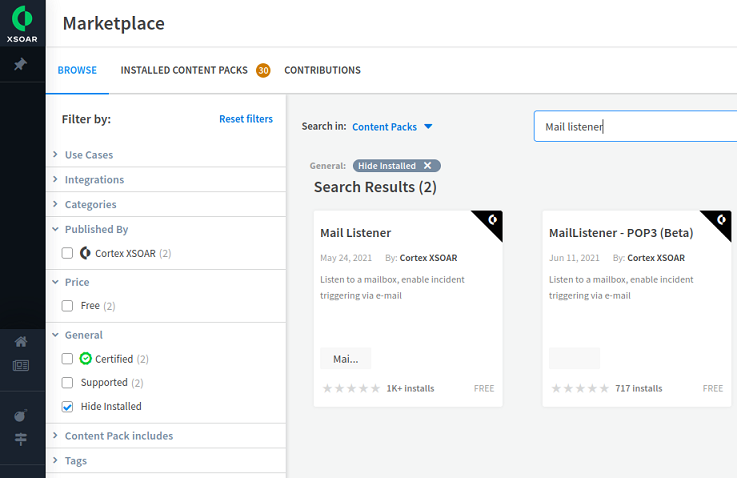
Task: Open the Contributions tab
Action: (x=322, y=71)
